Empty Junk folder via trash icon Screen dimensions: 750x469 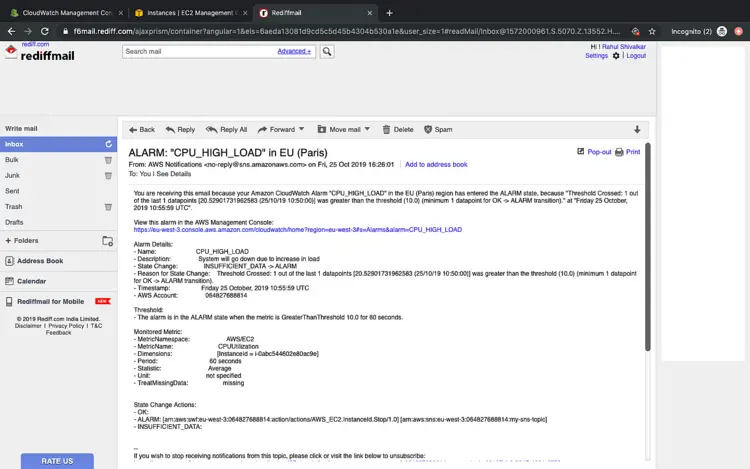tap(108, 176)
